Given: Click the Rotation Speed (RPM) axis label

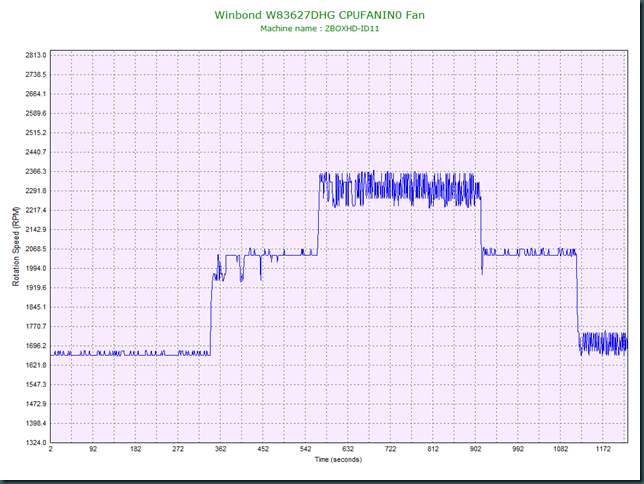Looking at the screenshot, I should click(x=16, y=247).
